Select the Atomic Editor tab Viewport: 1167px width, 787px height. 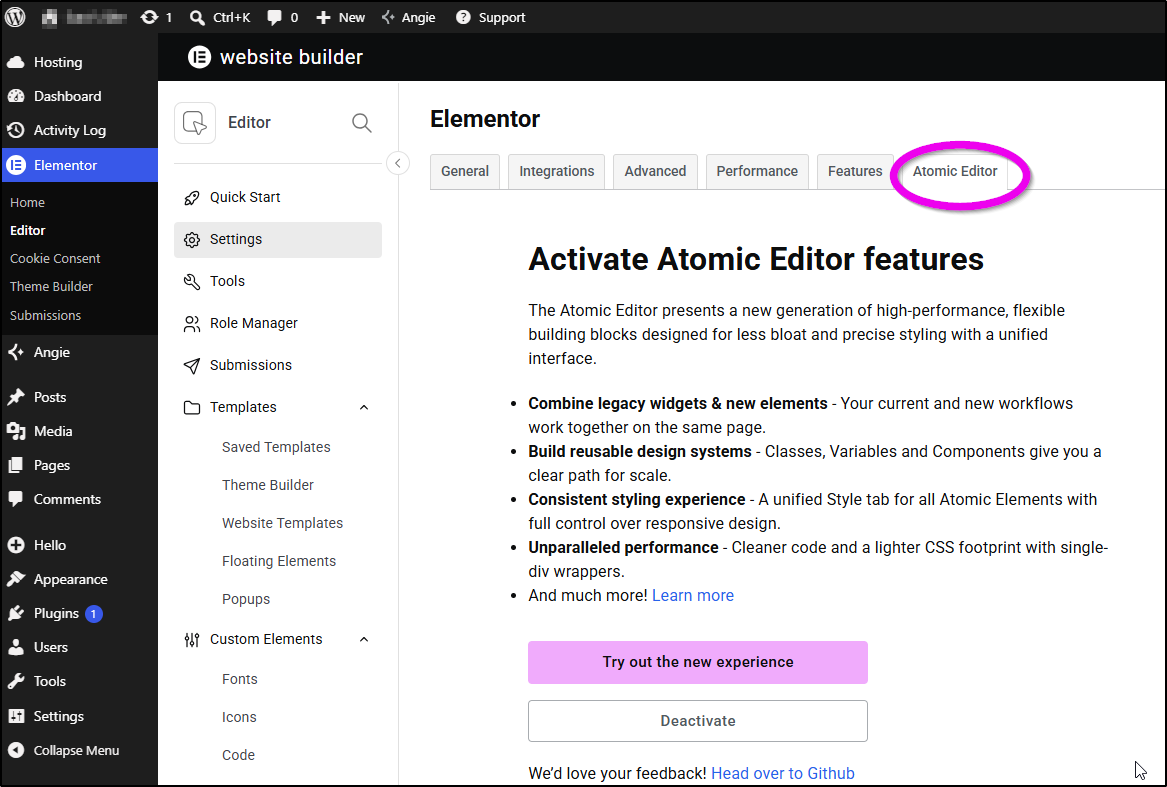click(x=955, y=172)
